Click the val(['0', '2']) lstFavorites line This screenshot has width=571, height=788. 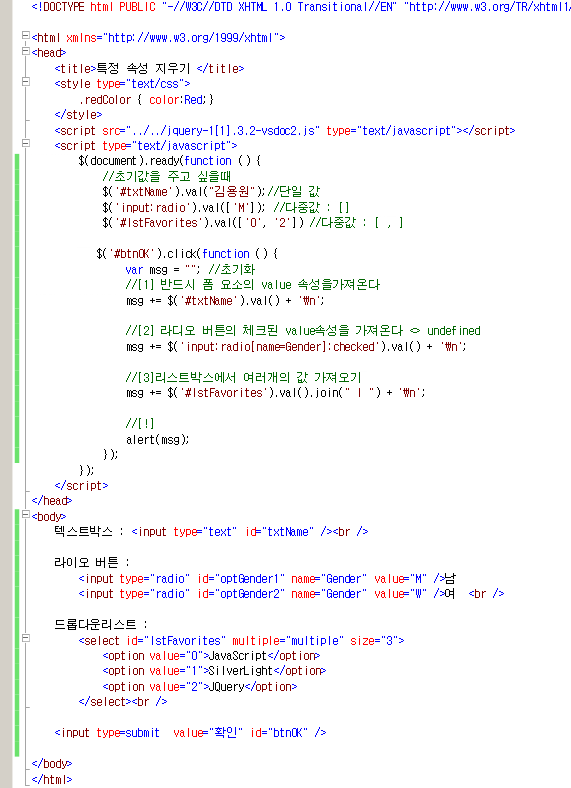[x=253, y=222]
